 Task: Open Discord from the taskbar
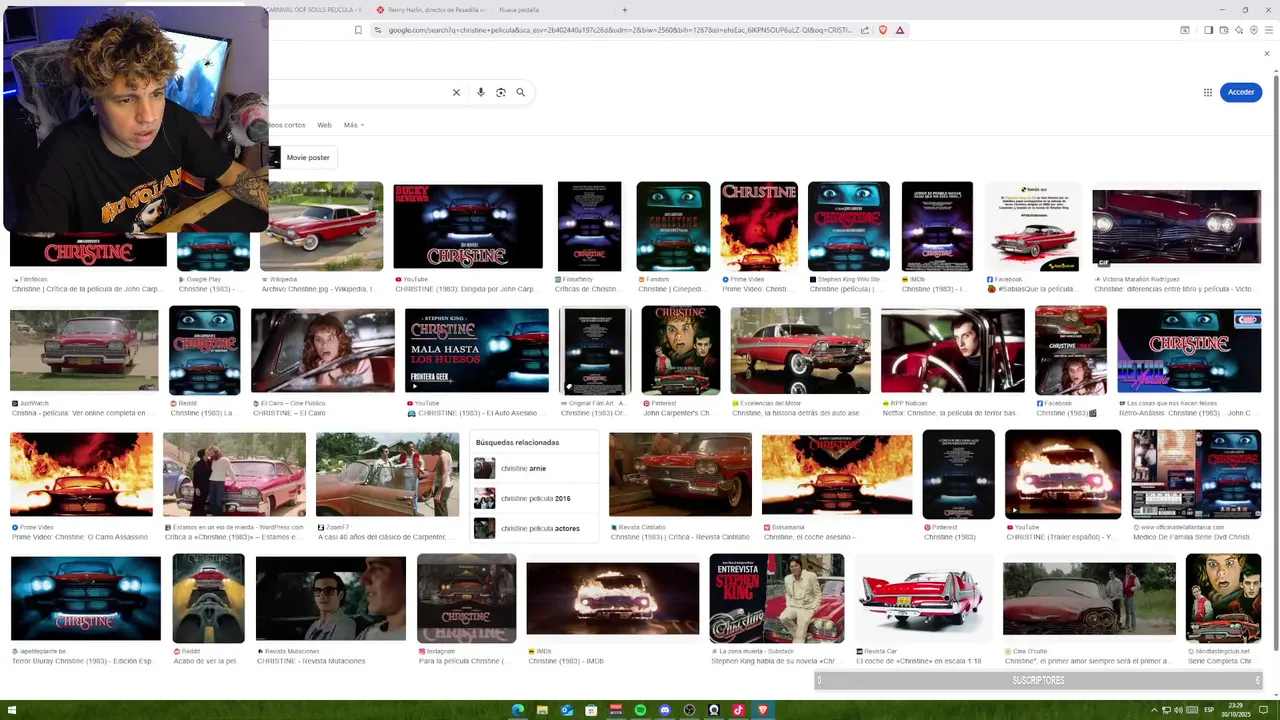[x=665, y=710]
